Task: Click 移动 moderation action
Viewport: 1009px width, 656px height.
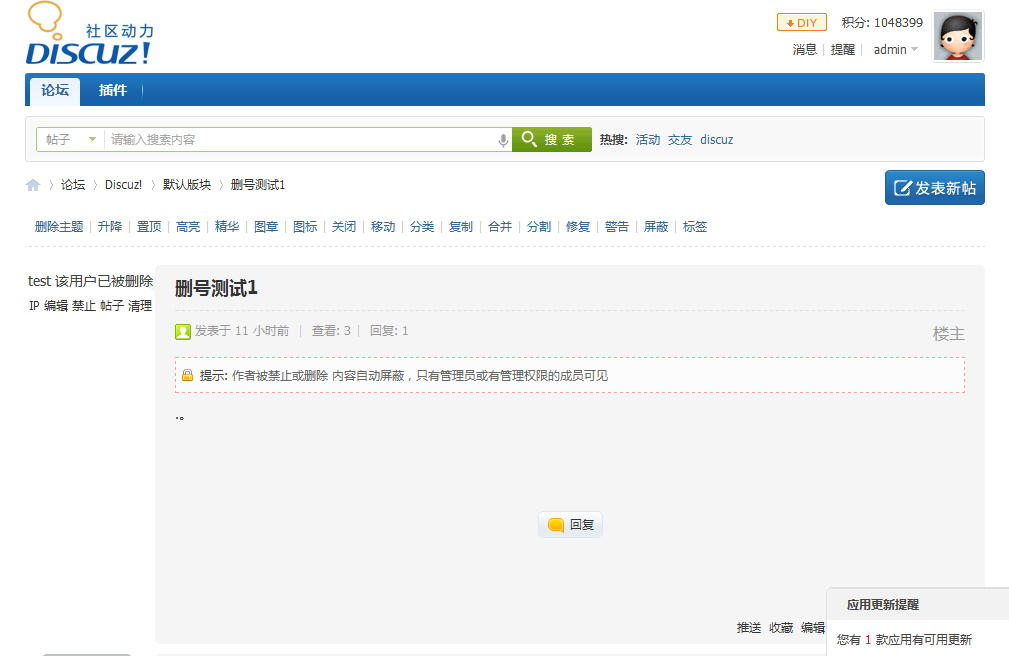Action: (383, 227)
